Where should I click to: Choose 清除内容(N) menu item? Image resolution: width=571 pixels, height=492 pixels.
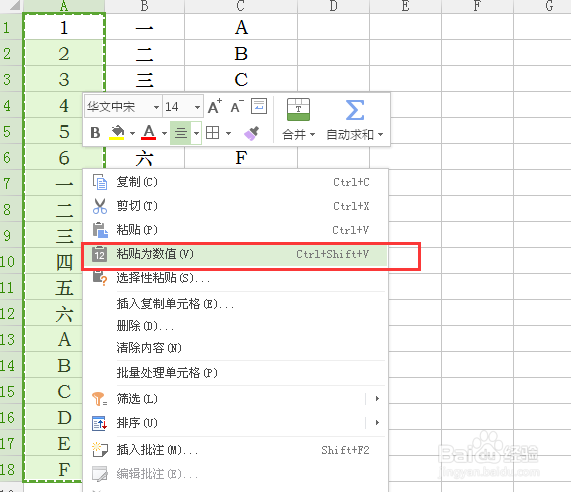[236, 348]
